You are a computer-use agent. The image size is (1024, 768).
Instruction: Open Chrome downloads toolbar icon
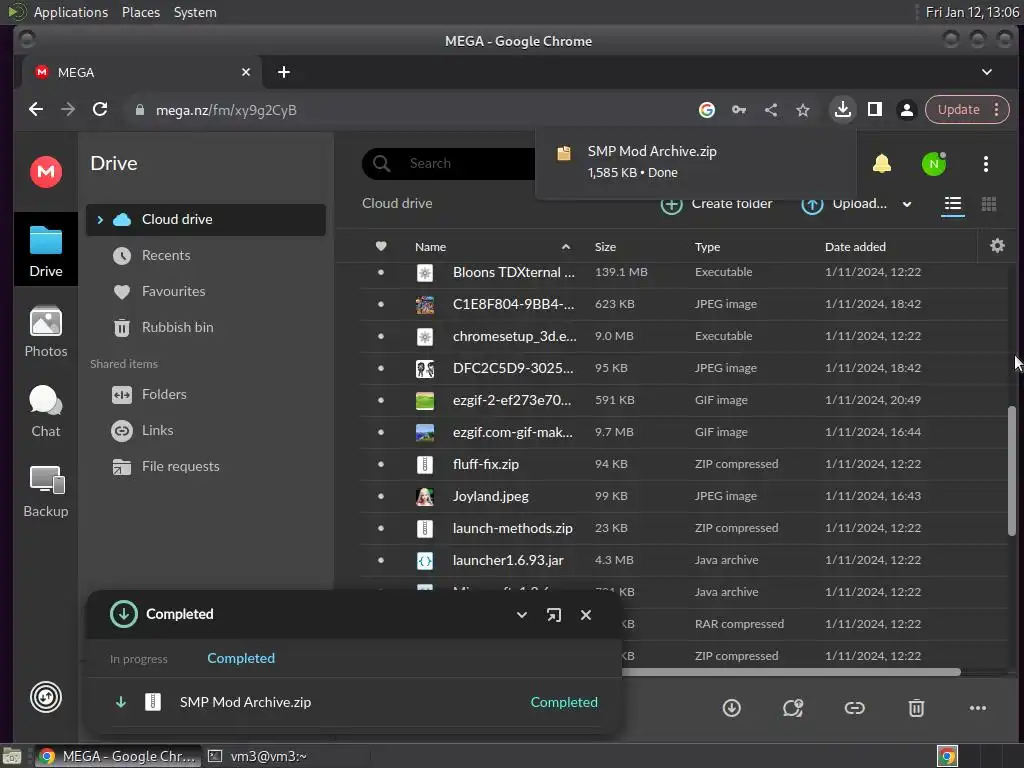[x=842, y=110]
